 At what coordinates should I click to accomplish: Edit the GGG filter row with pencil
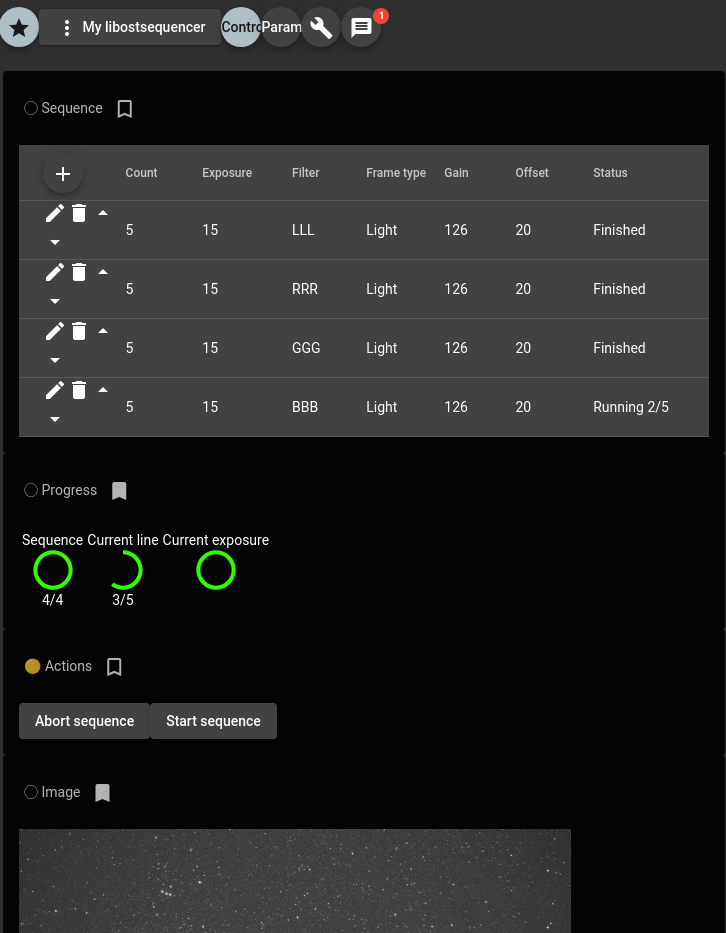[55, 331]
